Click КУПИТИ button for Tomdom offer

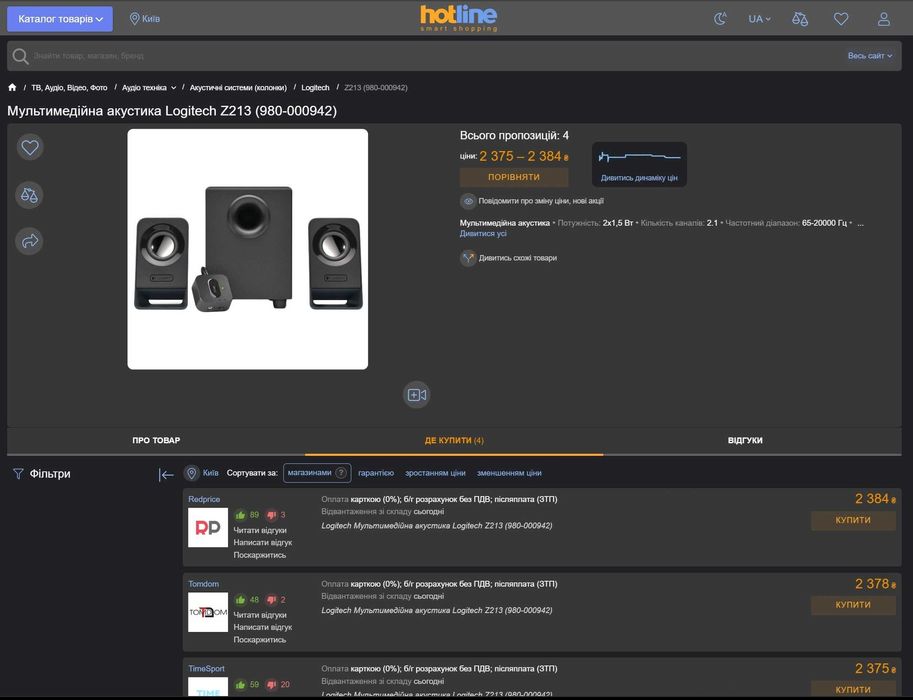click(853, 605)
